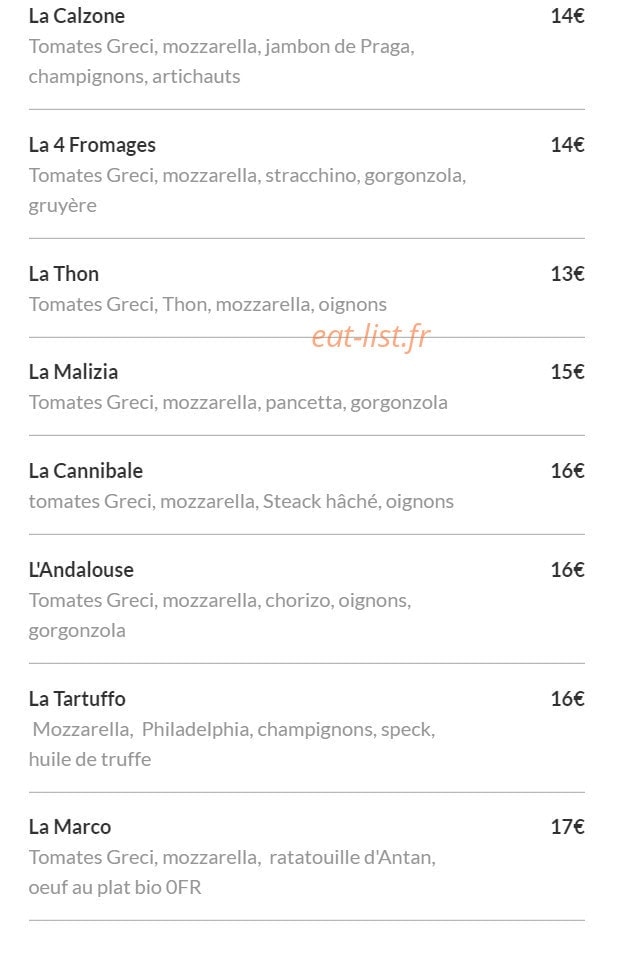Click the Steack hâché ingredients line
Screen dimensions: 638x955
(241, 501)
